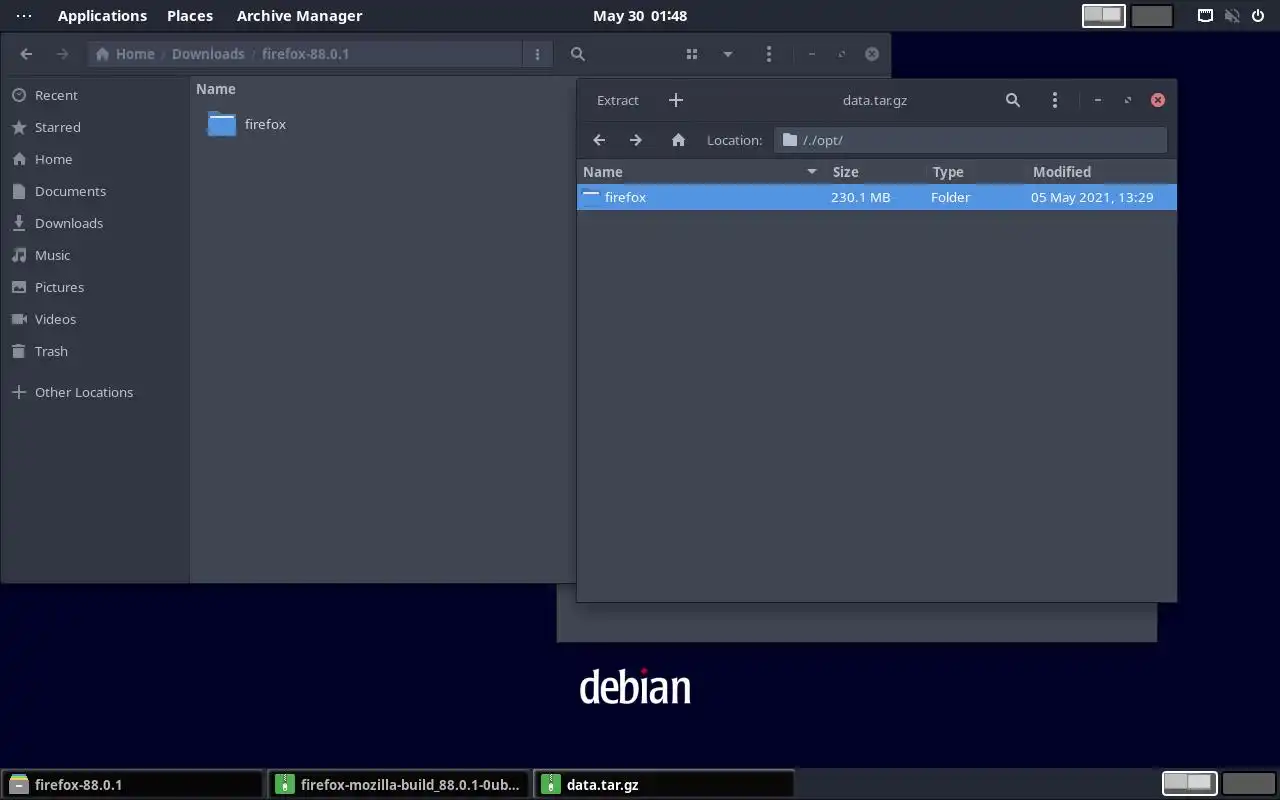The height and width of the screenshot is (800, 1280).
Task: Switch to firefox-mozilla-build taskbar window
Action: 398,785
